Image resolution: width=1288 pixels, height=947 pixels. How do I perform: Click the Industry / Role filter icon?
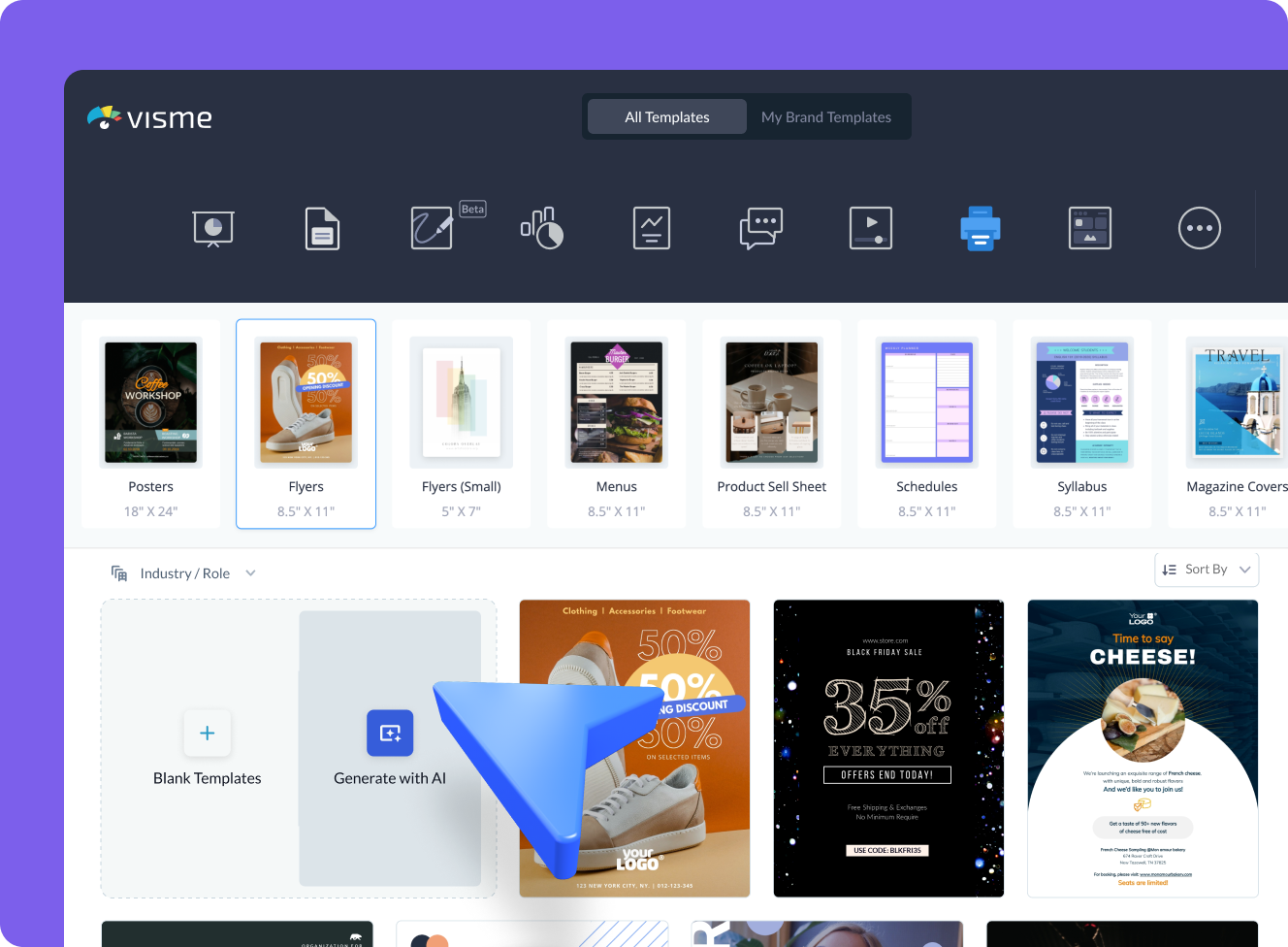119,573
